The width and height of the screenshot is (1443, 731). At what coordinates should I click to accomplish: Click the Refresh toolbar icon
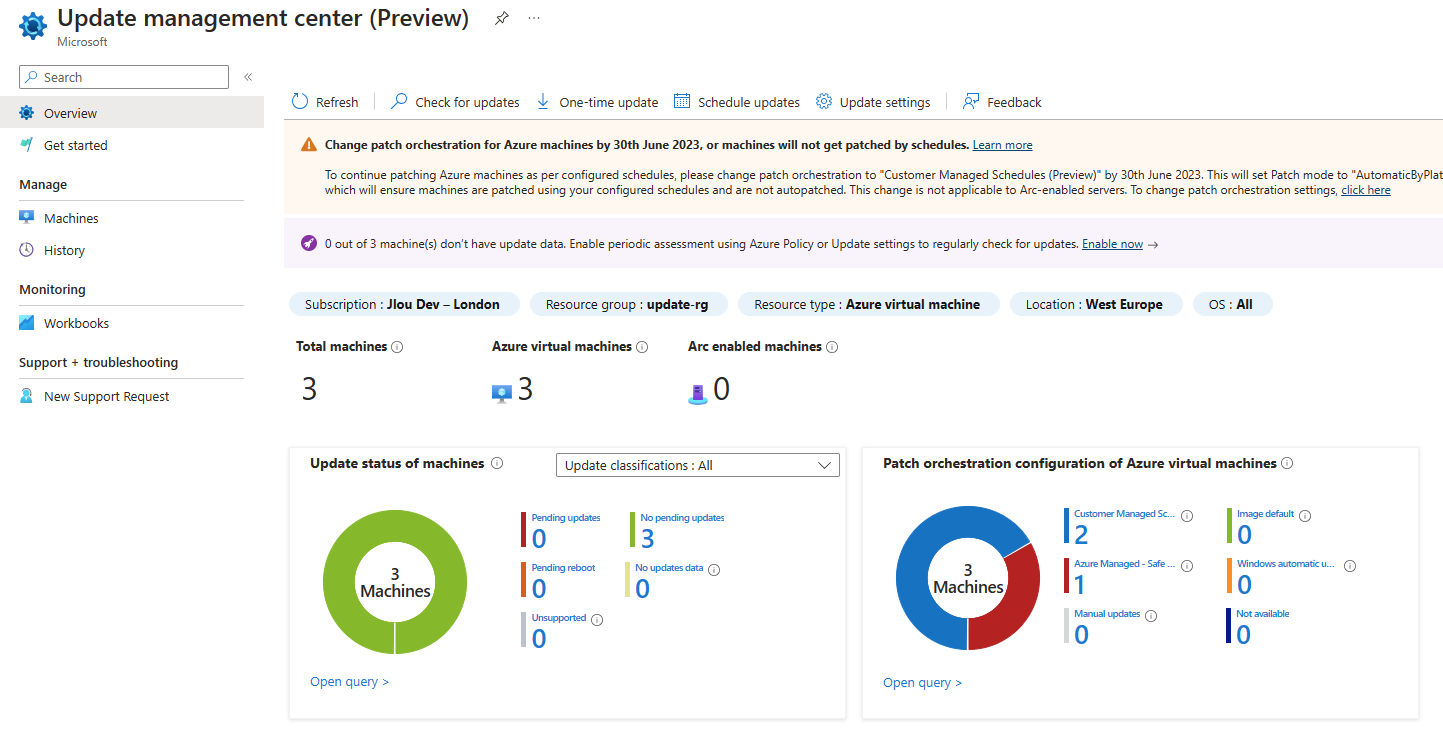point(300,102)
